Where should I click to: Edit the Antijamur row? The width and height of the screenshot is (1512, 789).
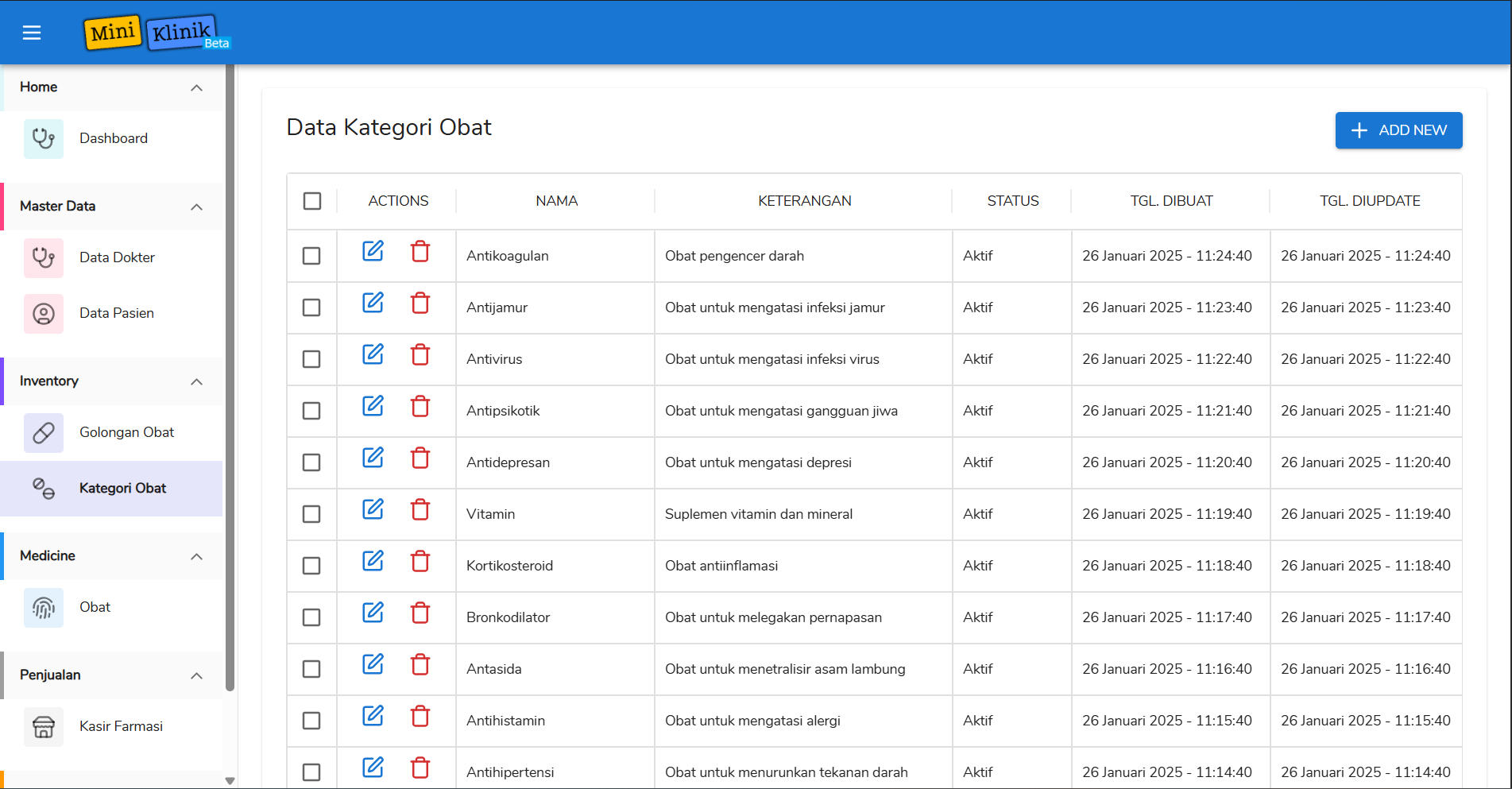373,303
